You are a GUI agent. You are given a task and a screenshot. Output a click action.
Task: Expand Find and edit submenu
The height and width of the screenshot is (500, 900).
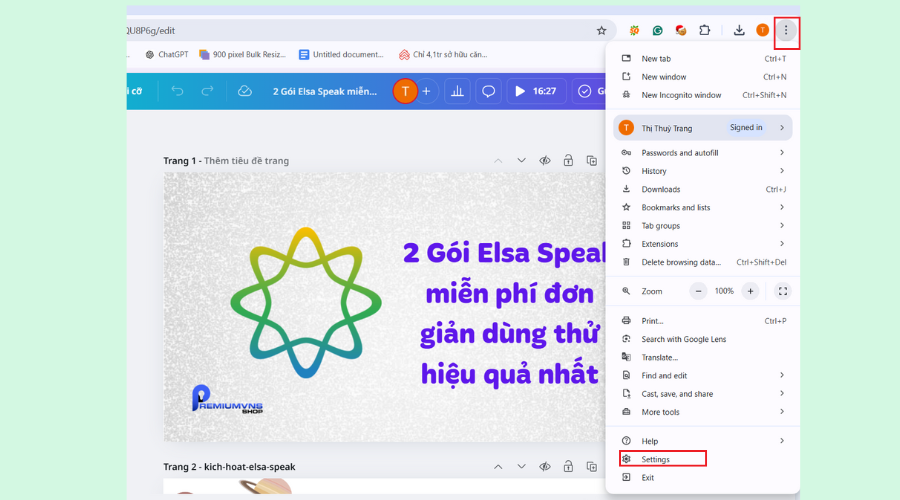pos(703,375)
